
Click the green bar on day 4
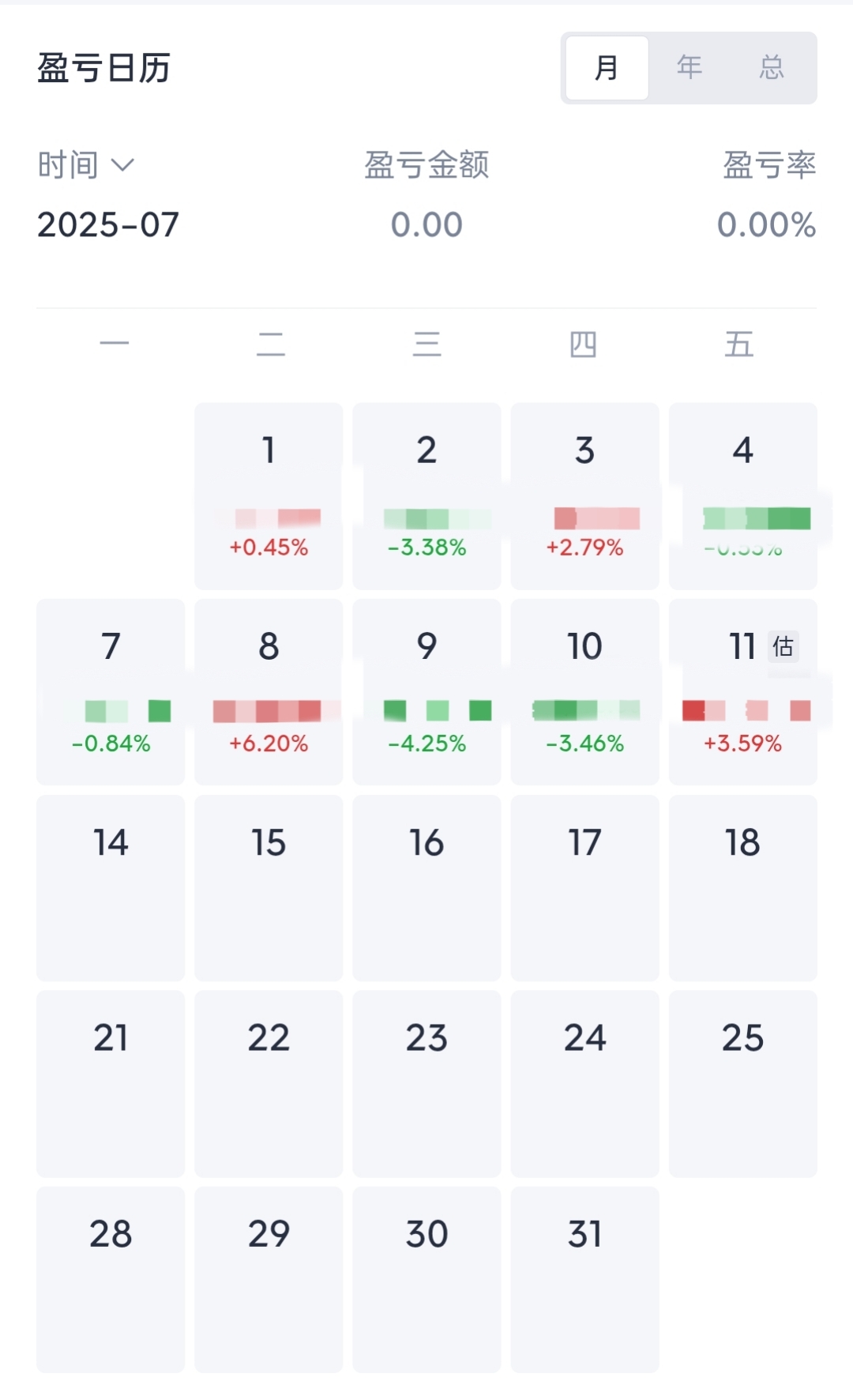tap(757, 518)
